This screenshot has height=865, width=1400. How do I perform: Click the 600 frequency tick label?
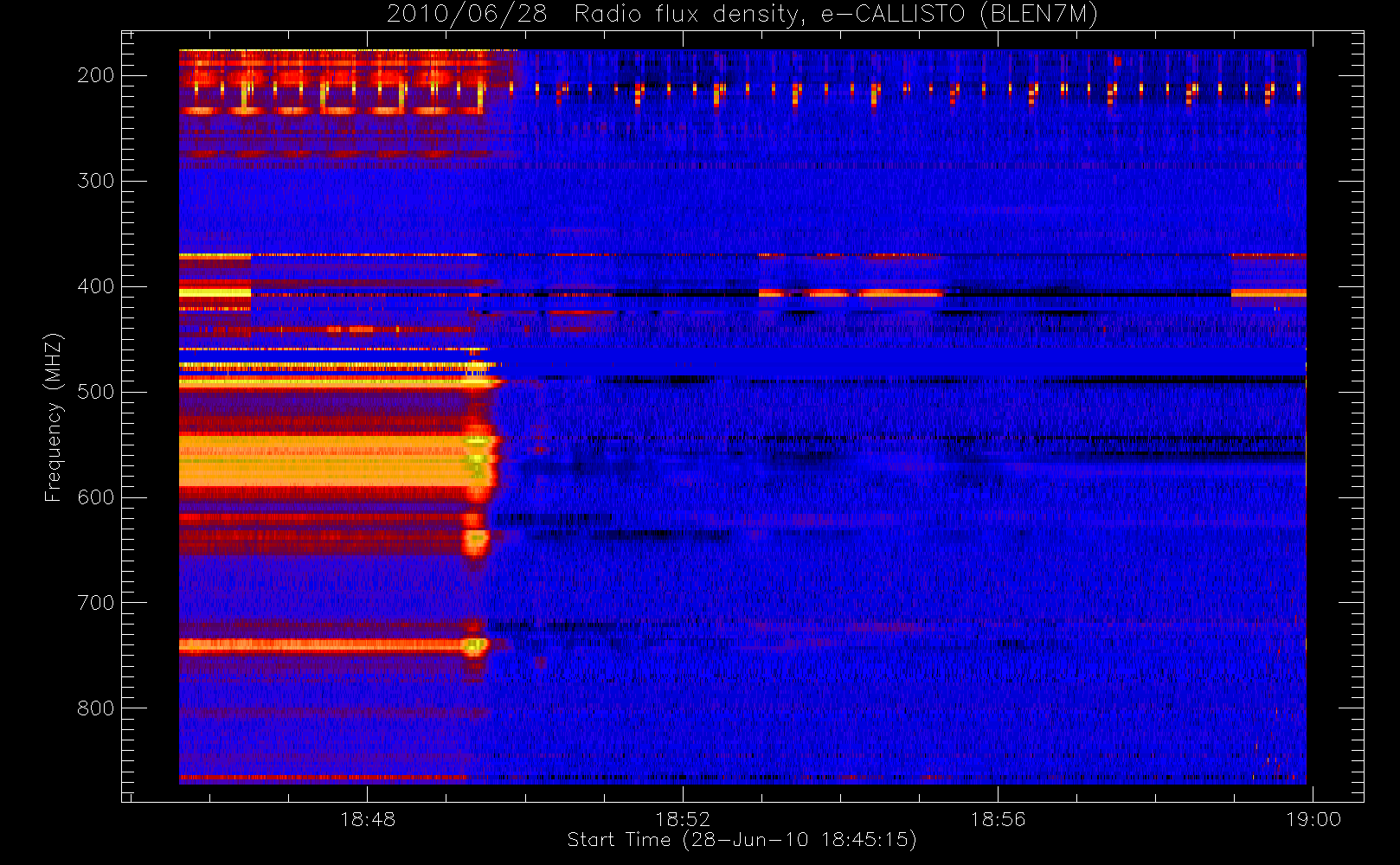(x=96, y=497)
